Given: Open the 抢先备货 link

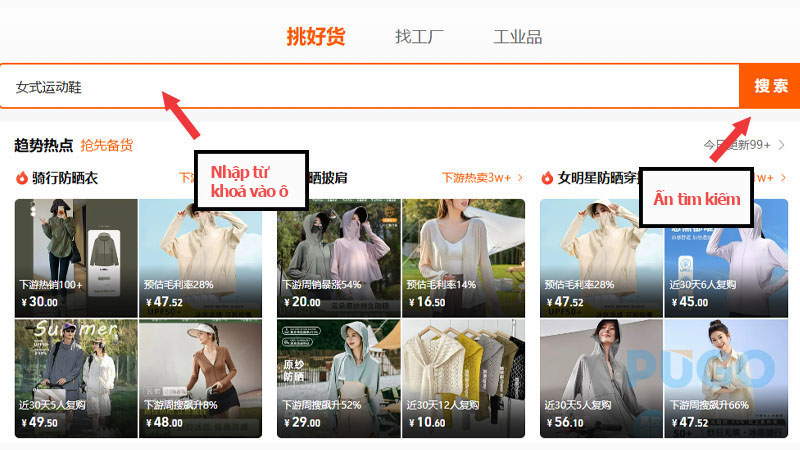Looking at the screenshot, I should (107, 145).
